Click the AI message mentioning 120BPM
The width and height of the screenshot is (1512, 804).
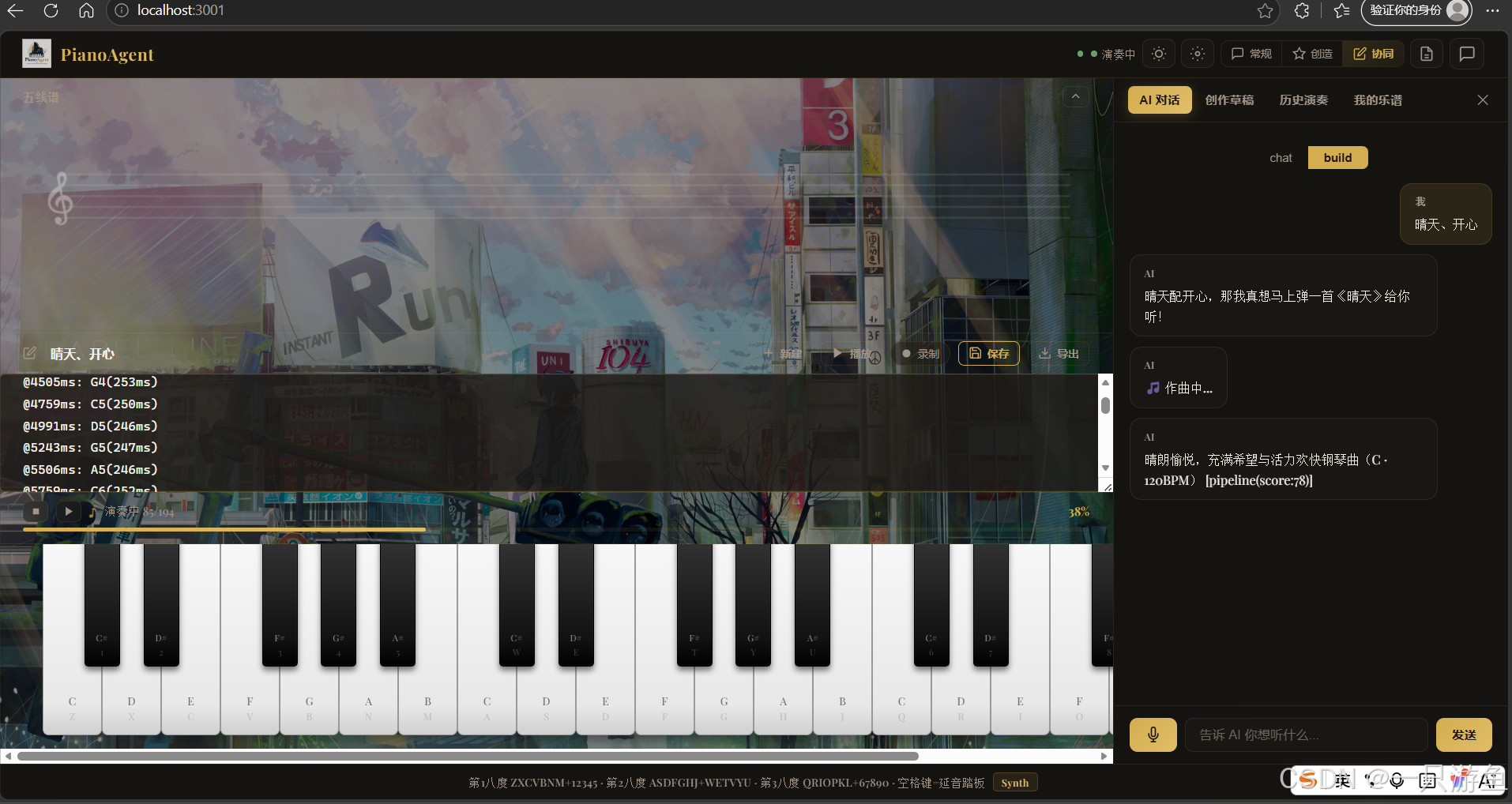pyautogui.click(x=1283, y=459)
